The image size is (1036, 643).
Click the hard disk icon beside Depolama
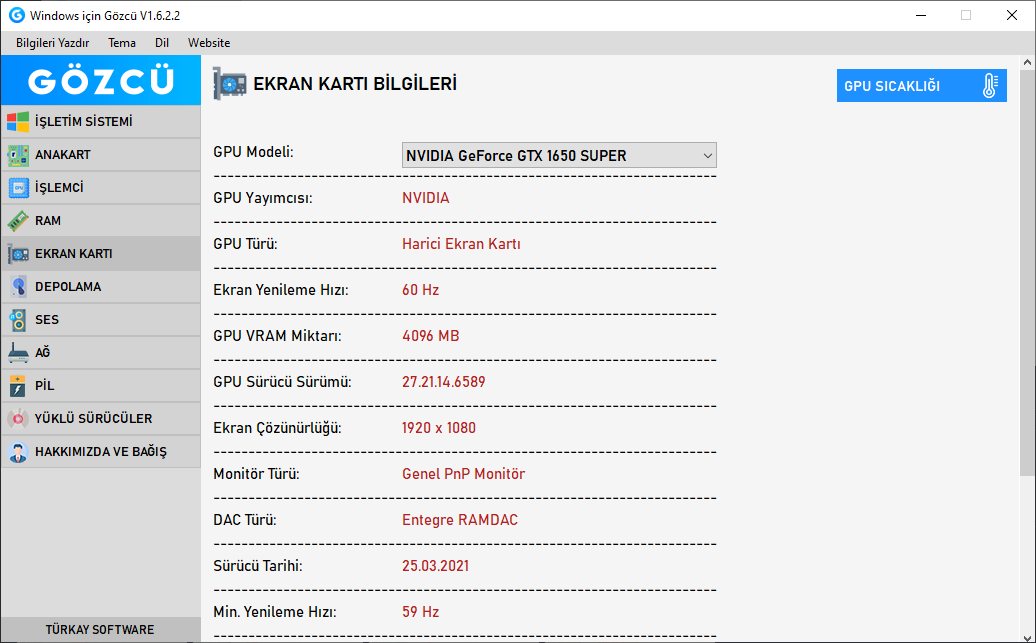pos(18,287)
